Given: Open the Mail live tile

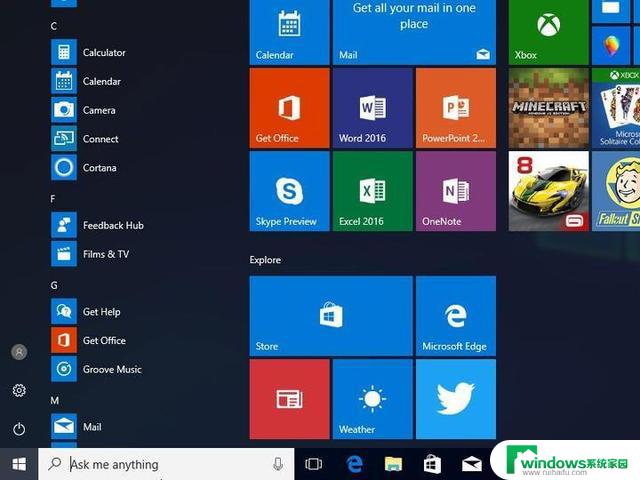Looking at the screenshot, I should (414, 33).
